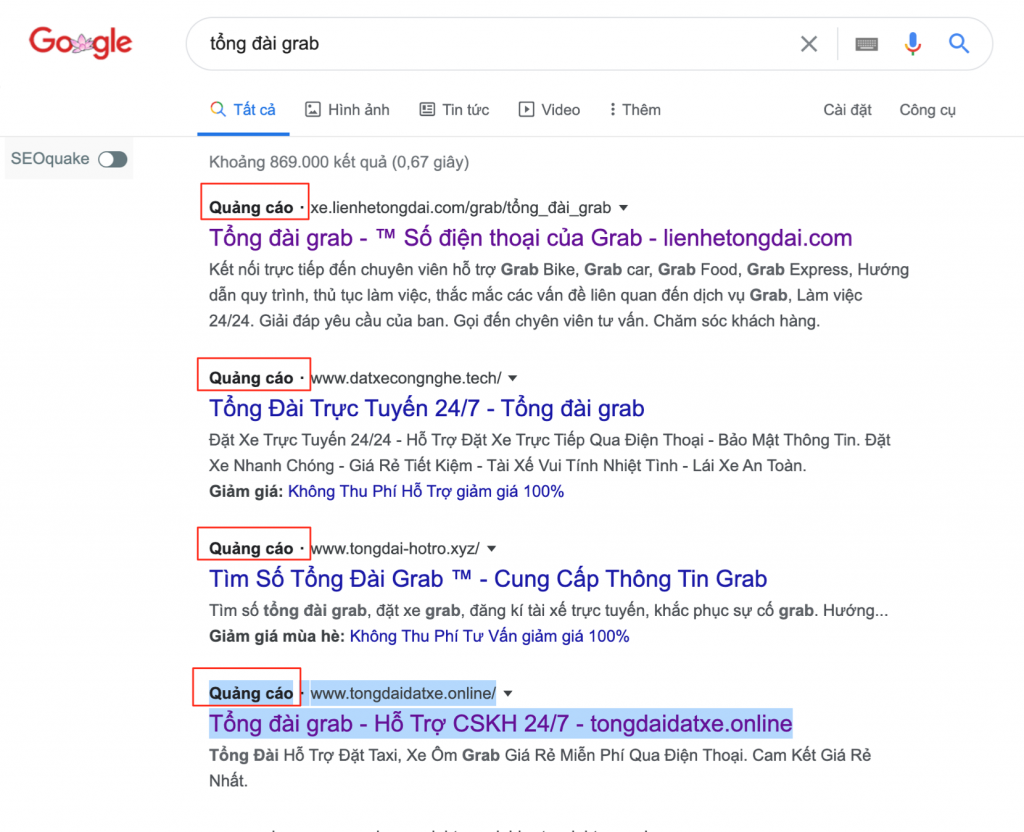Screen dimensions: 1024x832
Task: Expand dropdown arrow next to xe.lienhetongdai.com URL
Action: click(624, 208)
